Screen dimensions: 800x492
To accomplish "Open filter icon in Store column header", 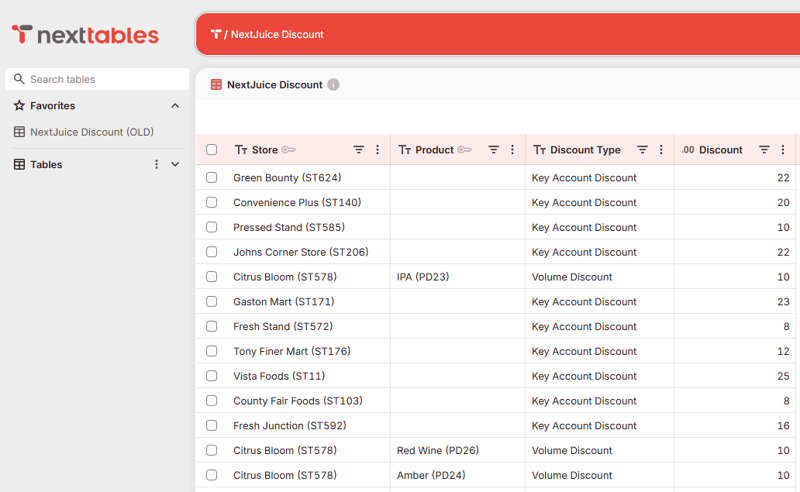I will coord(359,150).
